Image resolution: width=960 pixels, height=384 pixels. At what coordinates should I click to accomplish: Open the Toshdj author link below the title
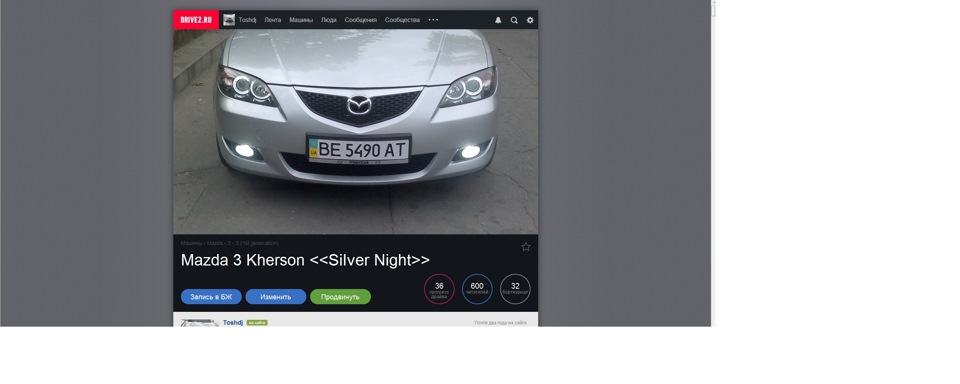(233, 322)
